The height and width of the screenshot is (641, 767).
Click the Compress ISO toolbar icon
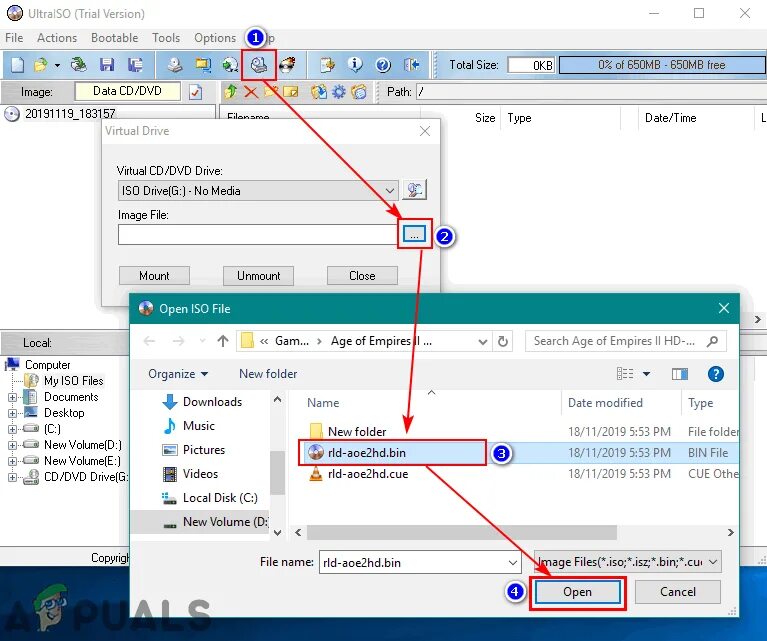click(x=203, y=65)
